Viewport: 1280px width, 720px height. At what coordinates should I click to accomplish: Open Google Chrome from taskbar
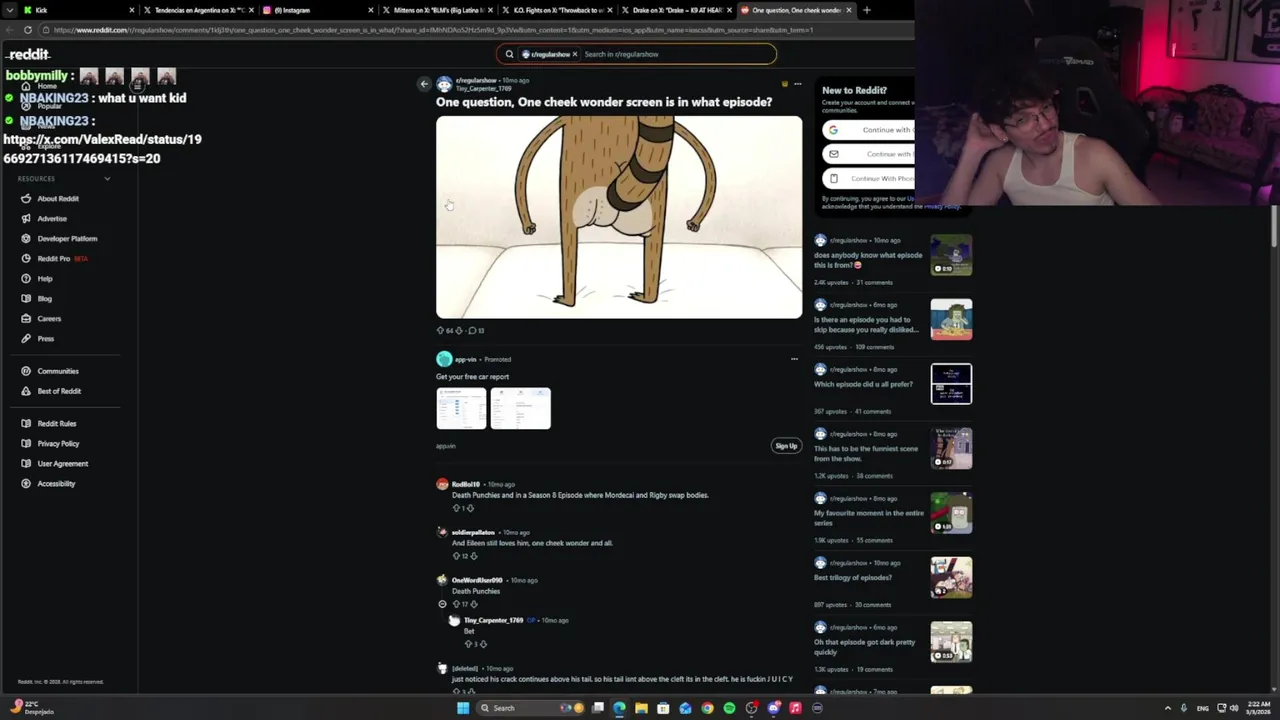(707, 708)
